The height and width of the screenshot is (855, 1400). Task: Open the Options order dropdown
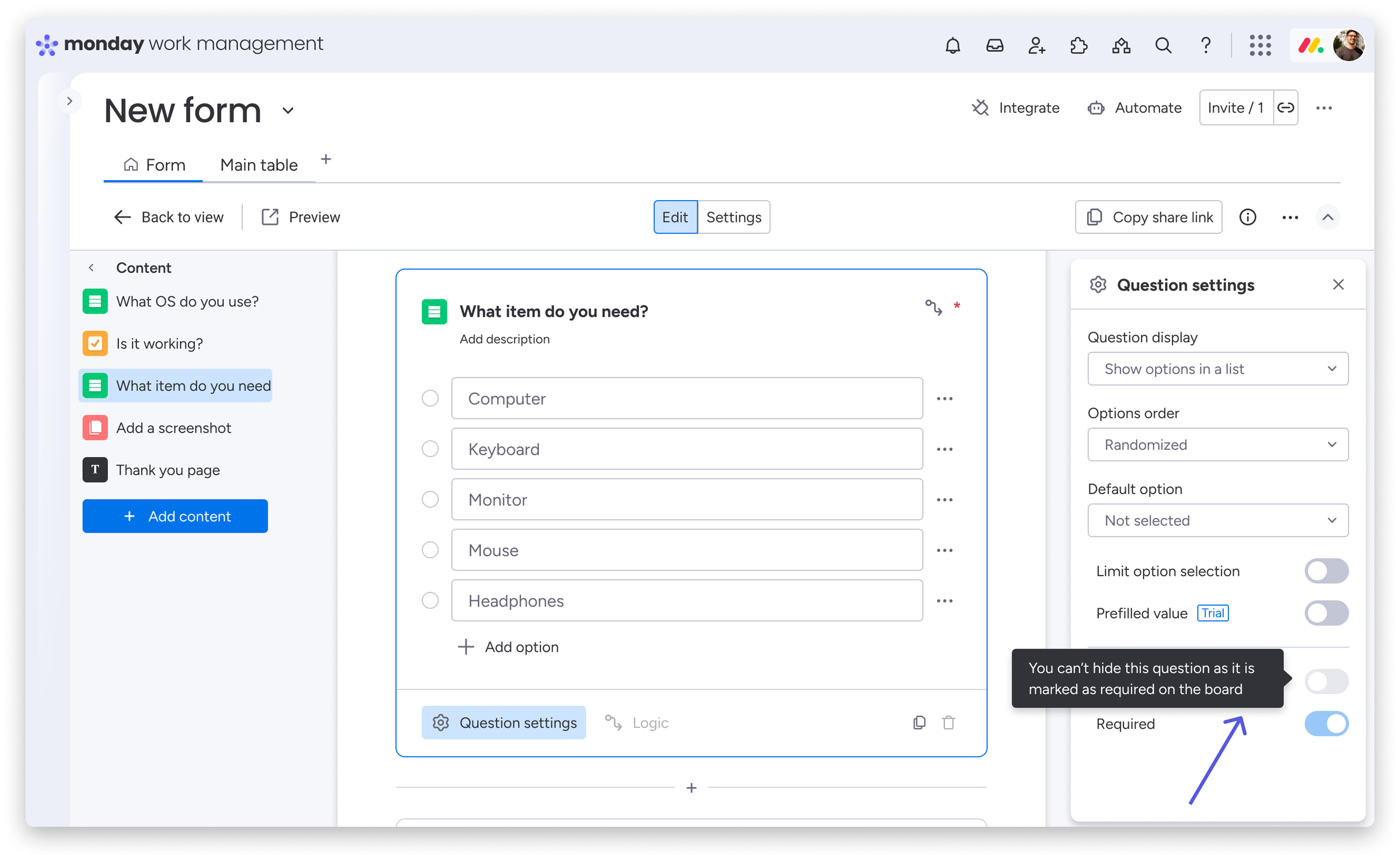coord(1217,444)
